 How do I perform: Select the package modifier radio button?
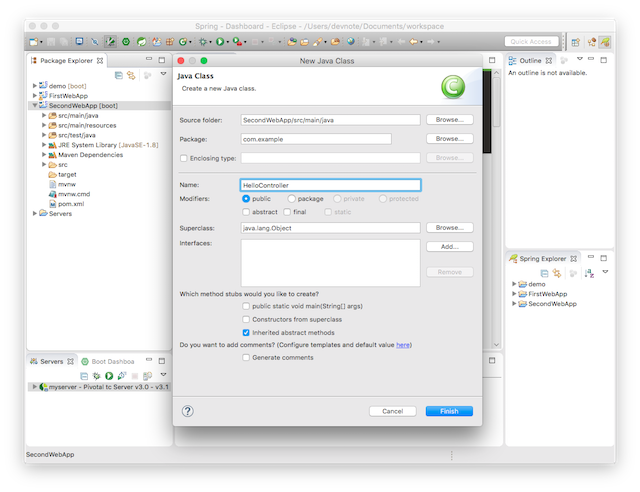point(291,198)
